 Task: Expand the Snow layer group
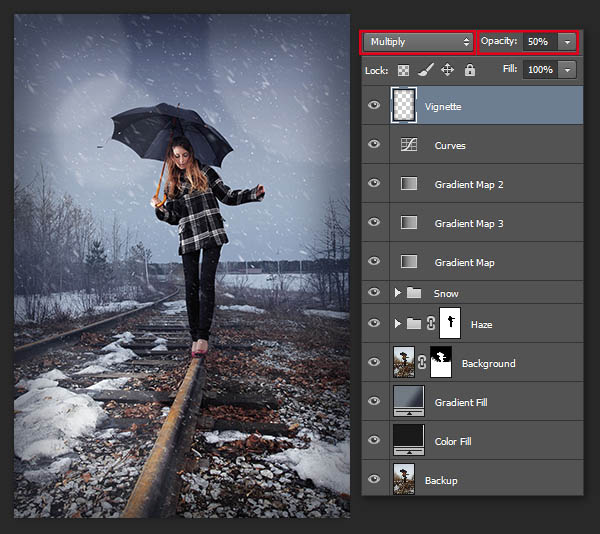(398, 293)
